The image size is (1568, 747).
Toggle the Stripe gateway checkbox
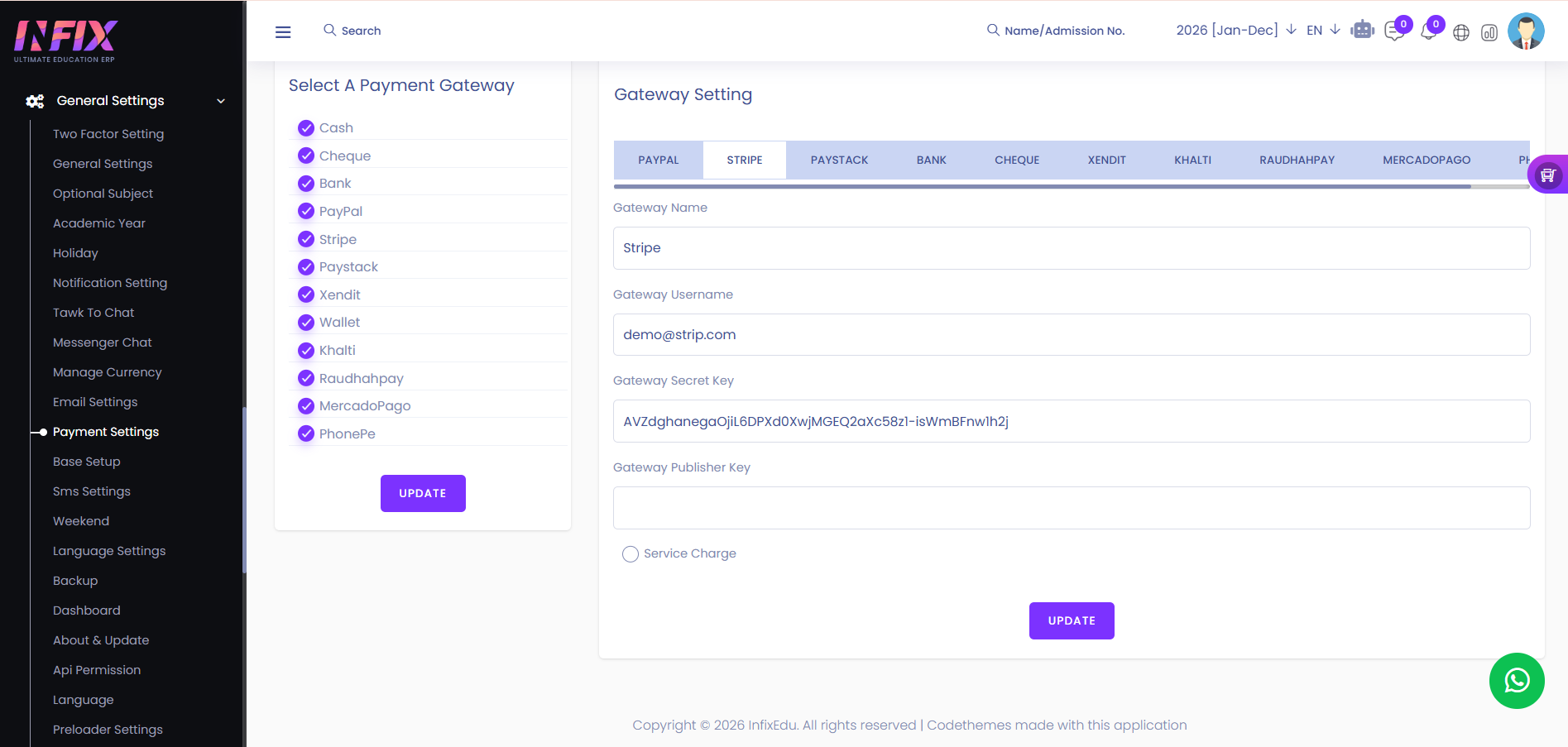coord(306,239)
